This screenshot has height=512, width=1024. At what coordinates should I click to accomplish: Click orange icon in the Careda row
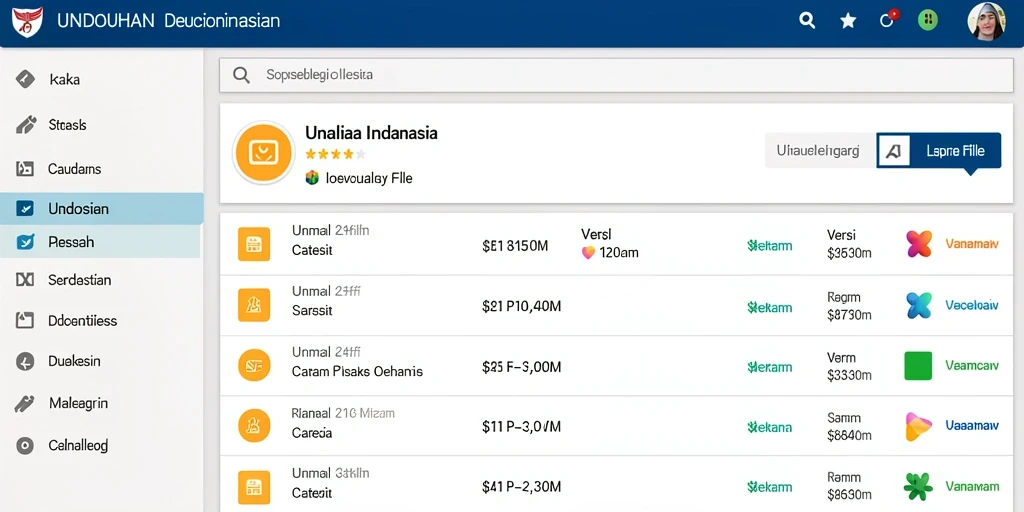click(253, 425)
